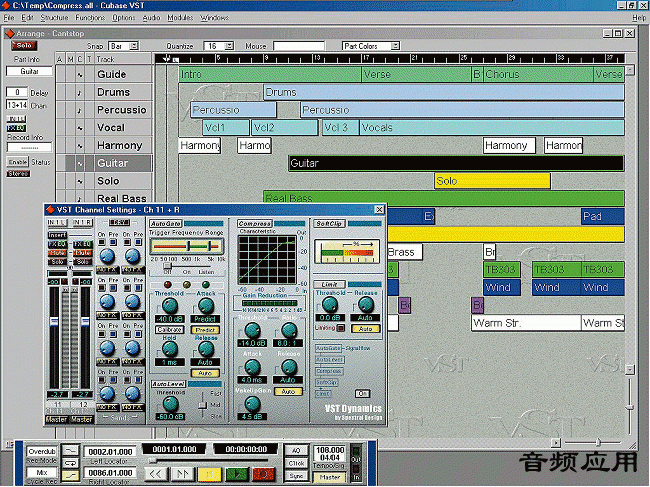The width and height of the screenshot is (650, 487).
Task: Open the Modules menu
Action: click(x=180, y=18)
